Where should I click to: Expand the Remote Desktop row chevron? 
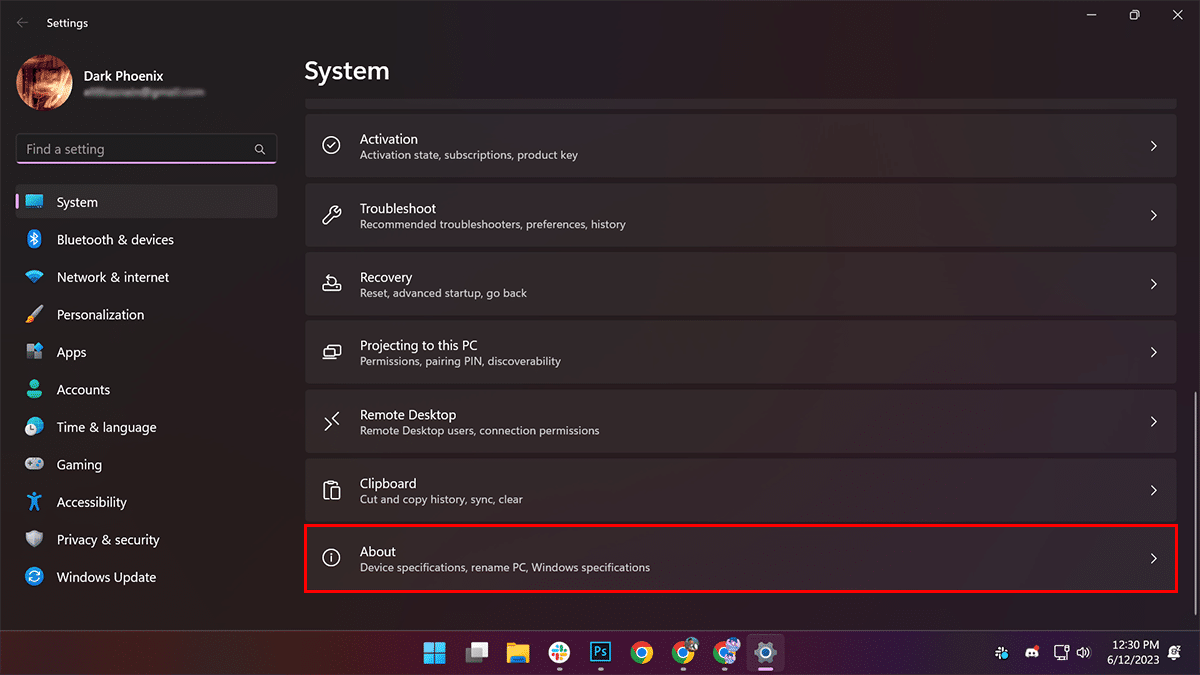1153,422
